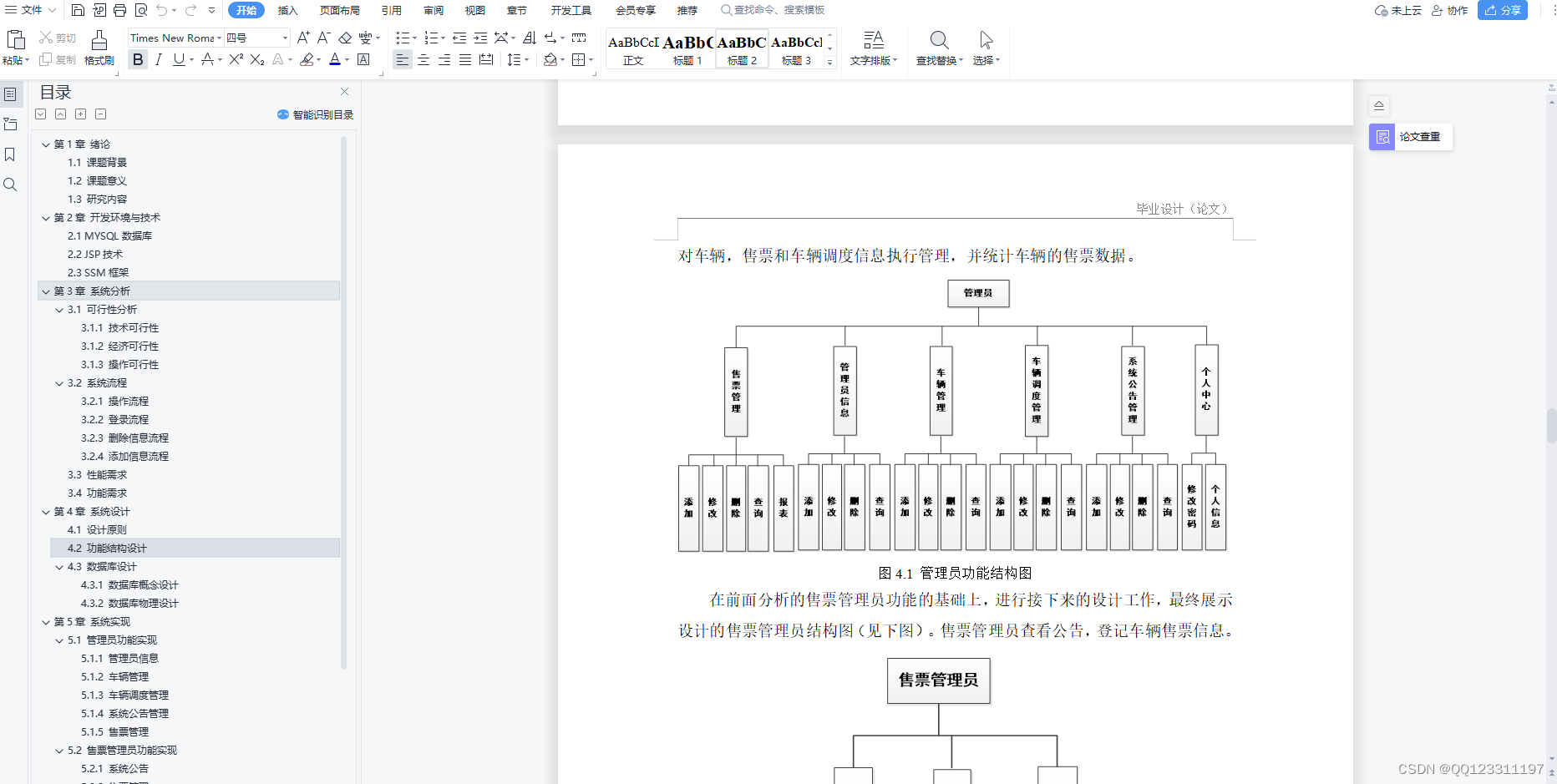Open 论文查重 plagiarism check panel
Image resolution: width=1557 pixels, height=784 pixels.
coord(1411,137)
